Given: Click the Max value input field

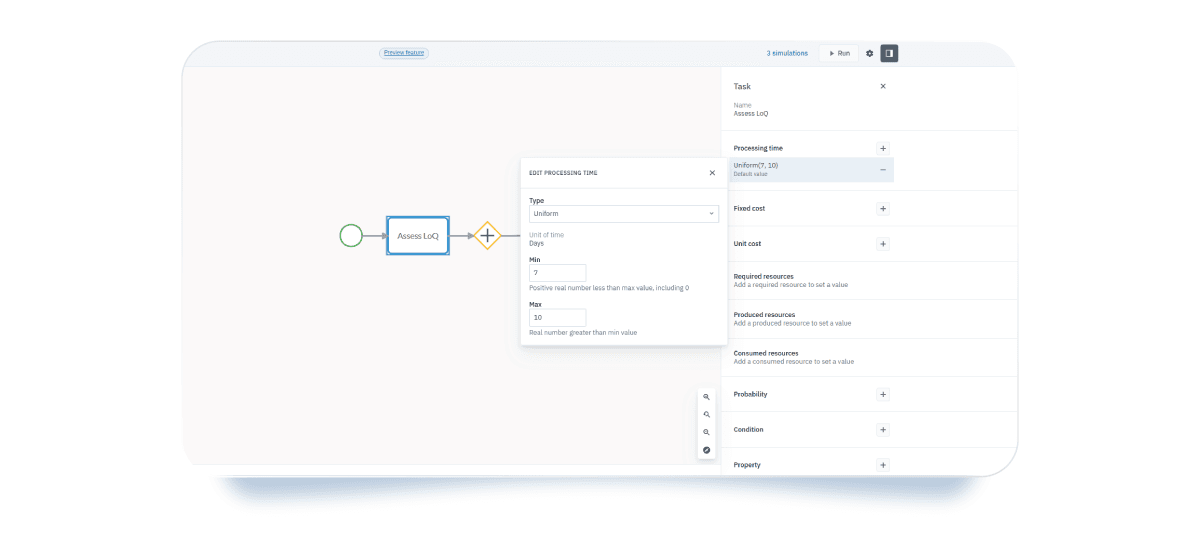Looking at the screenshot, I should point(557,317).
